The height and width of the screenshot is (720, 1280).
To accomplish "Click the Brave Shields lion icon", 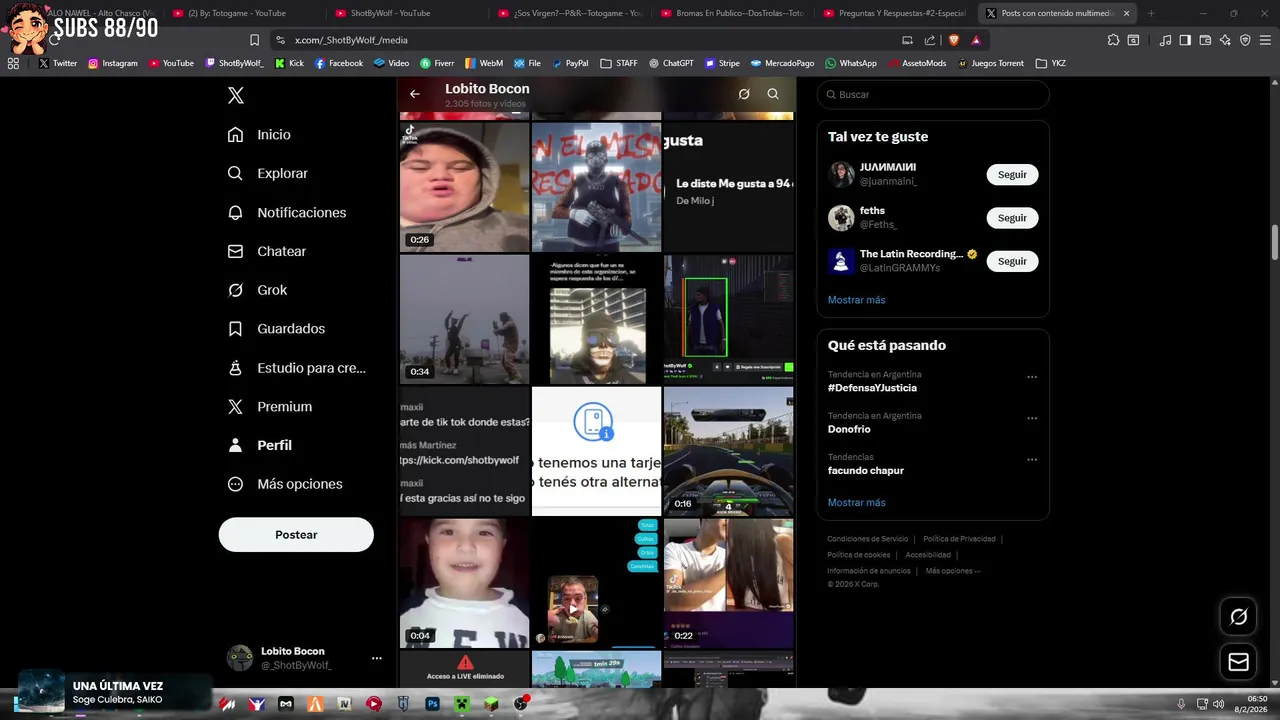I will pos(953,40).
